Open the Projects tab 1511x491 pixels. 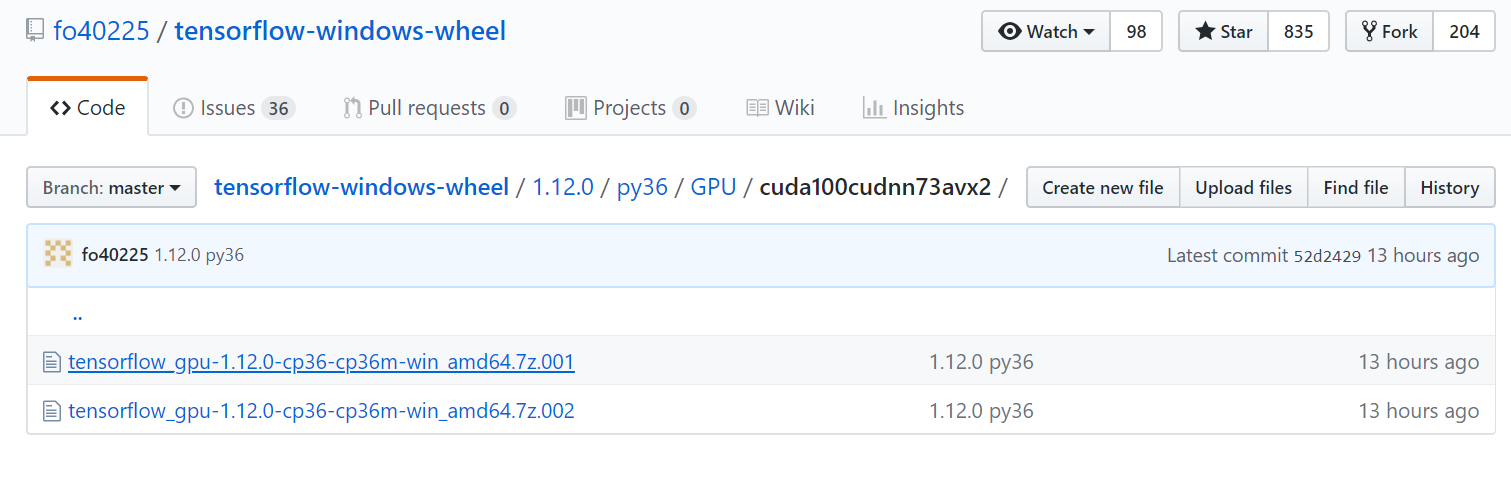(x=630, y=108)
